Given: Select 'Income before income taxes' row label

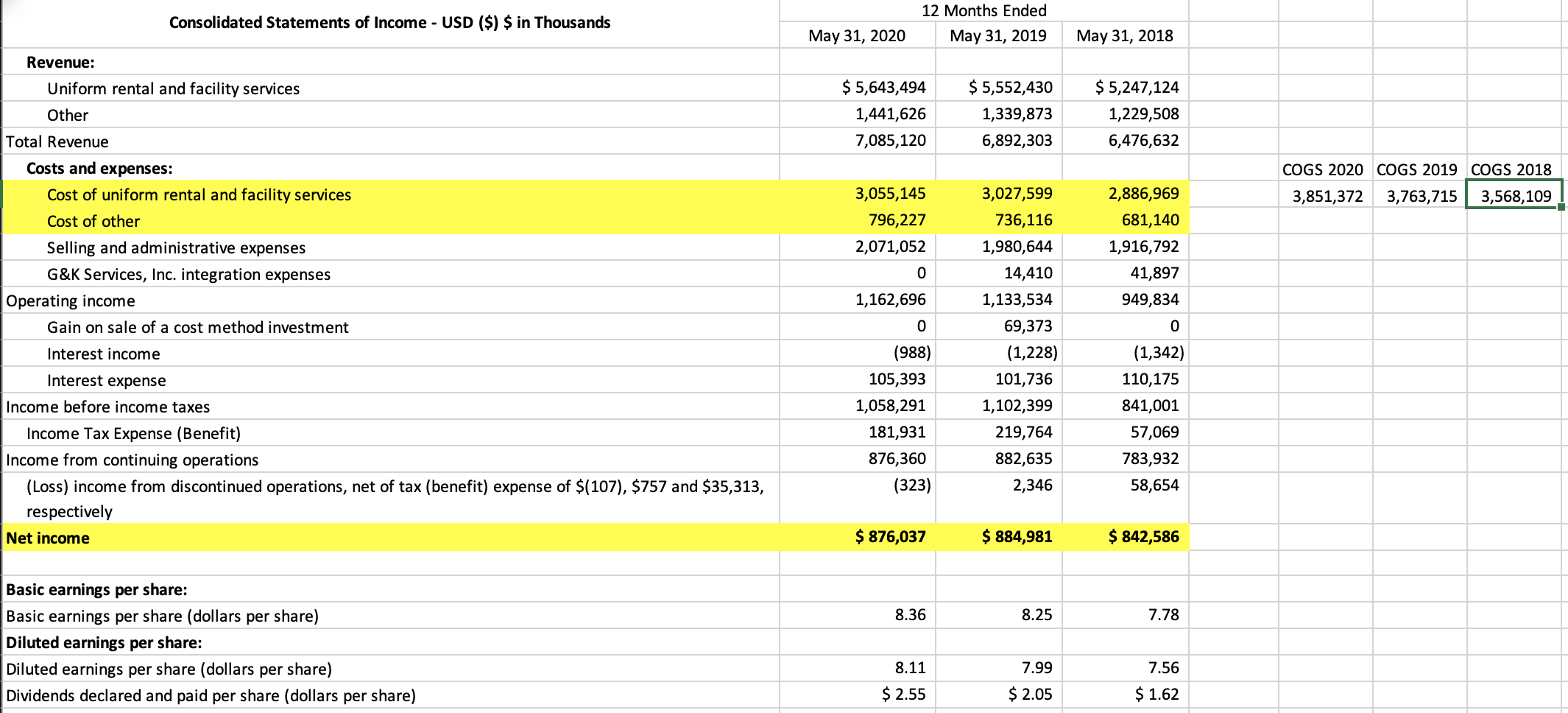Looking at the screenshot, I should pyautogui.click(x=107, y=407).
